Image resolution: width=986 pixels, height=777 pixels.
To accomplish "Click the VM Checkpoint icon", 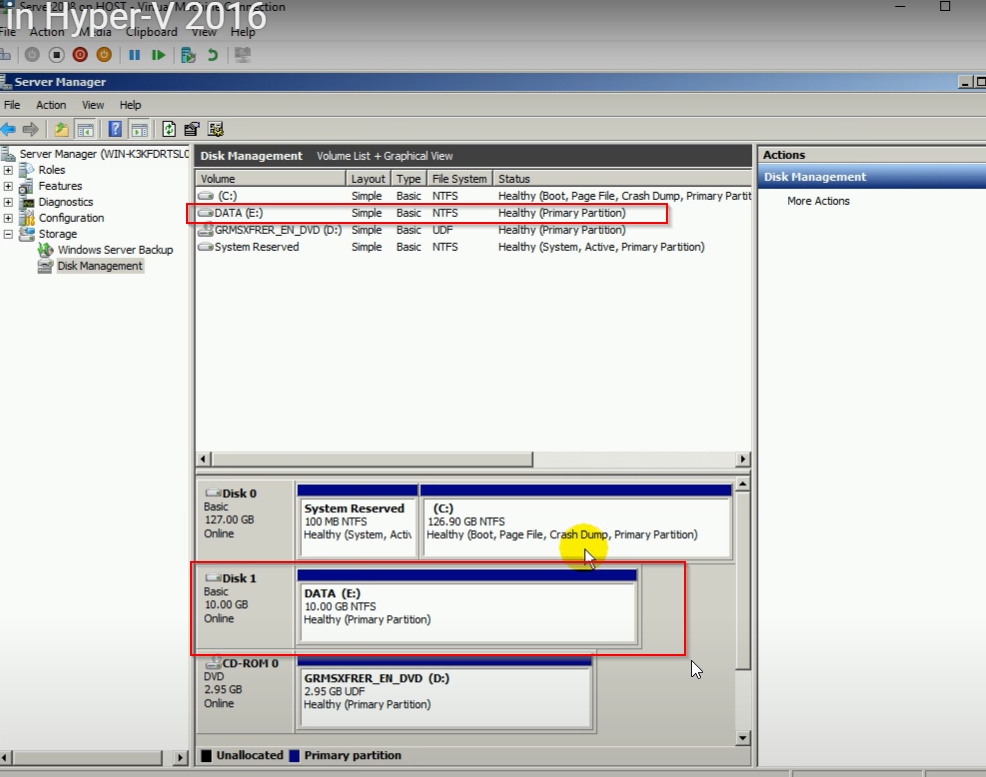I will pos(187,55).
